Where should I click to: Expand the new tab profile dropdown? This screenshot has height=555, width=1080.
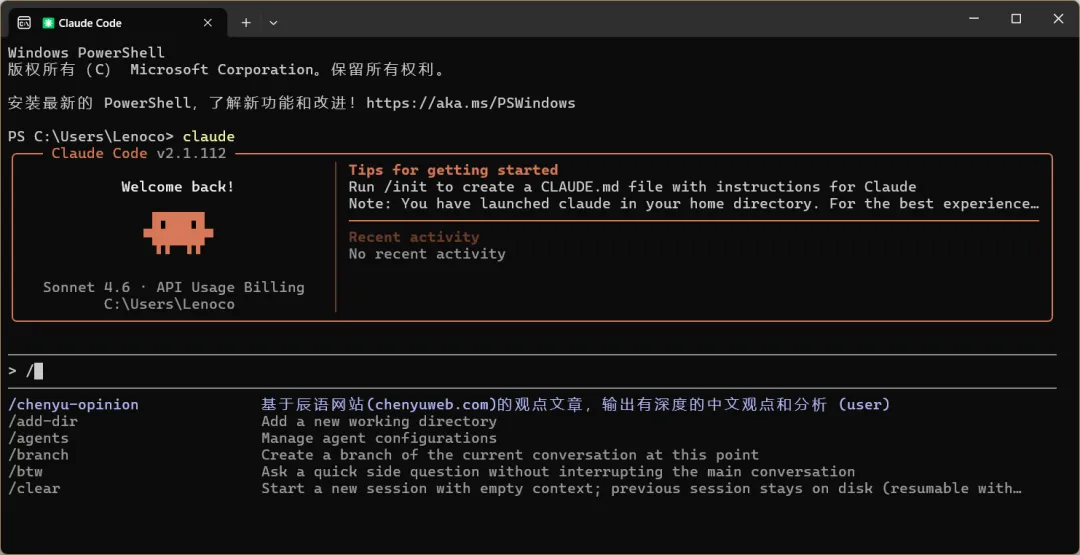tap(273, 22)
